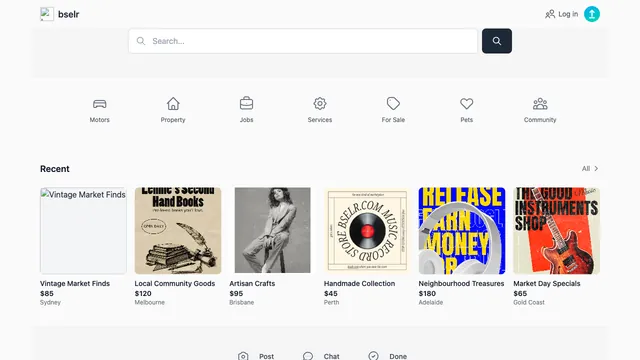Screen dimensions: 640x360
Task: Open the Property category house icon
Action: click(173, 104)
